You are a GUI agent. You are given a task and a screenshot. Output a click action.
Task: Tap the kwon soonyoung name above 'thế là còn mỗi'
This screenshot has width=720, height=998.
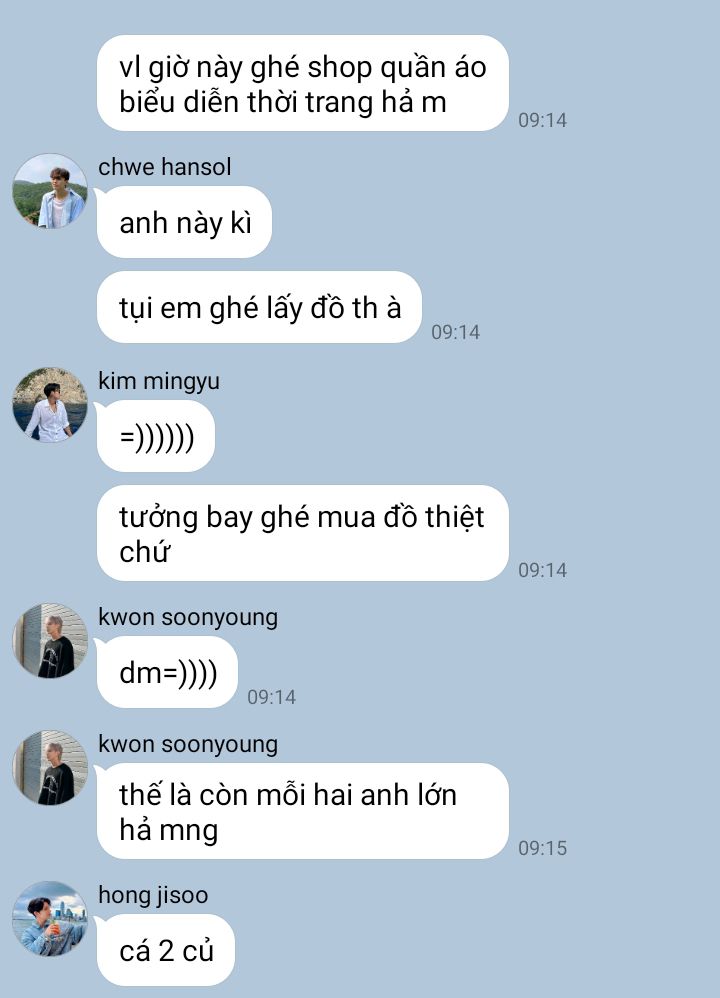coord(188,744)
